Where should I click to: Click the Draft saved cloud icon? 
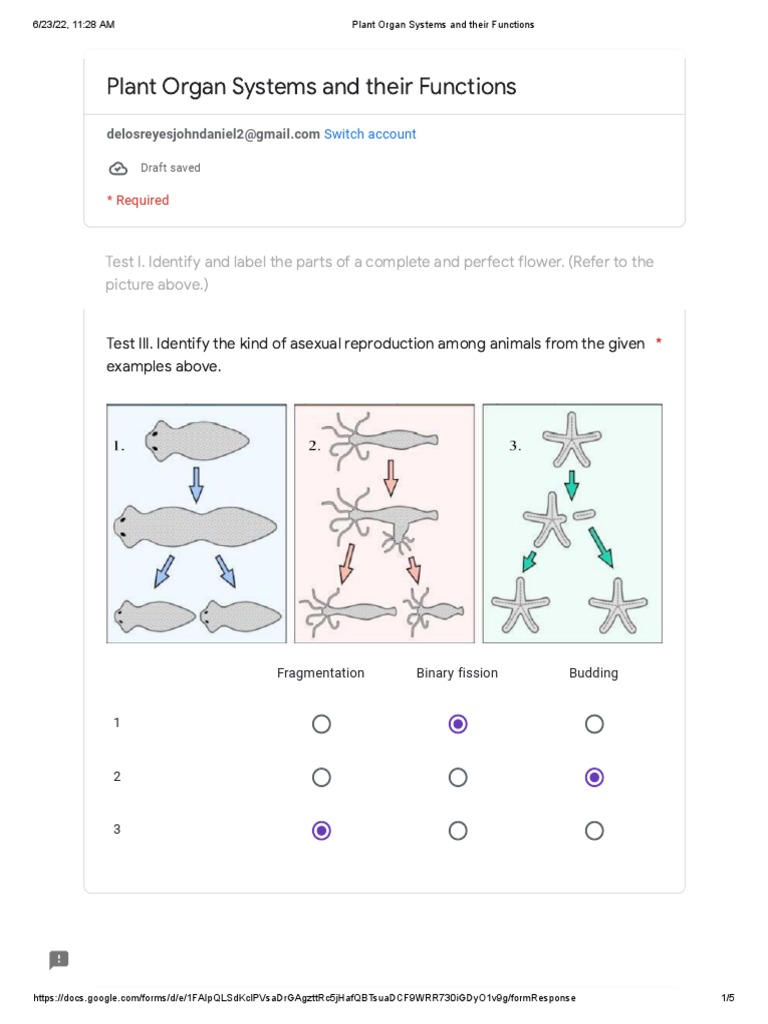[117, 168]
